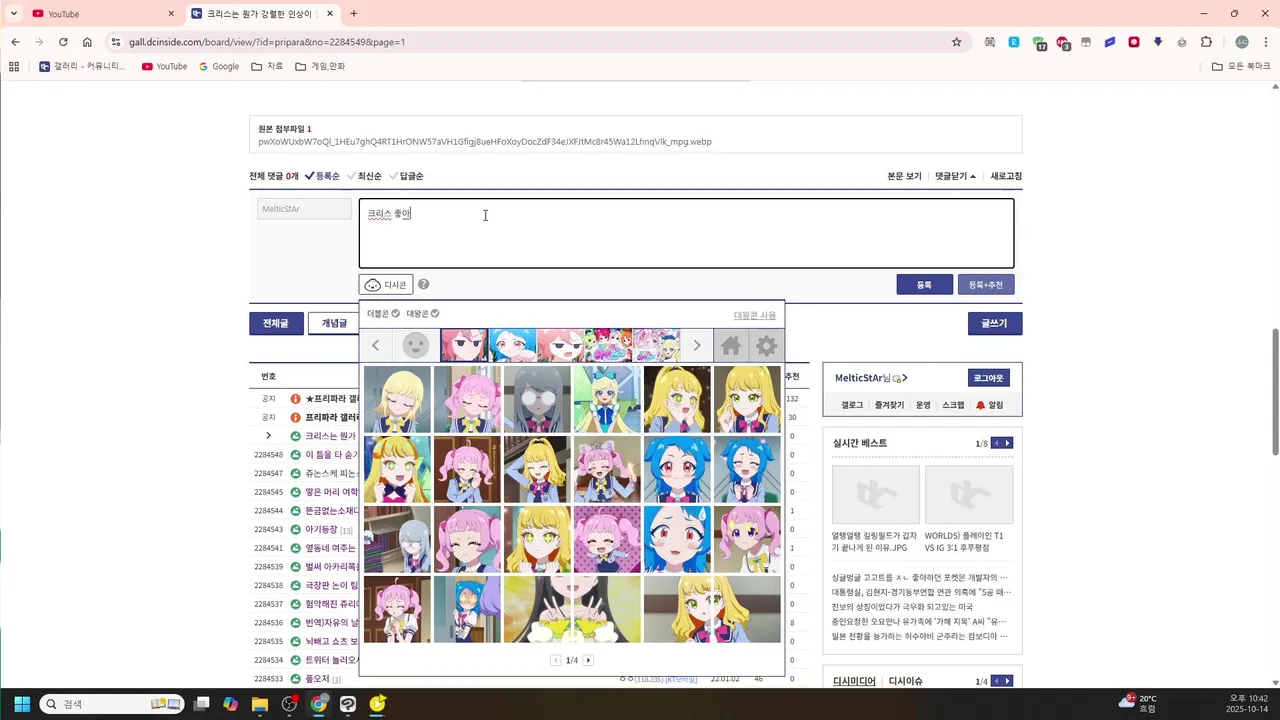Screen dimensions: 1280x720
Task: Click the red record extension icon
Action: [x=1134, y=42]
